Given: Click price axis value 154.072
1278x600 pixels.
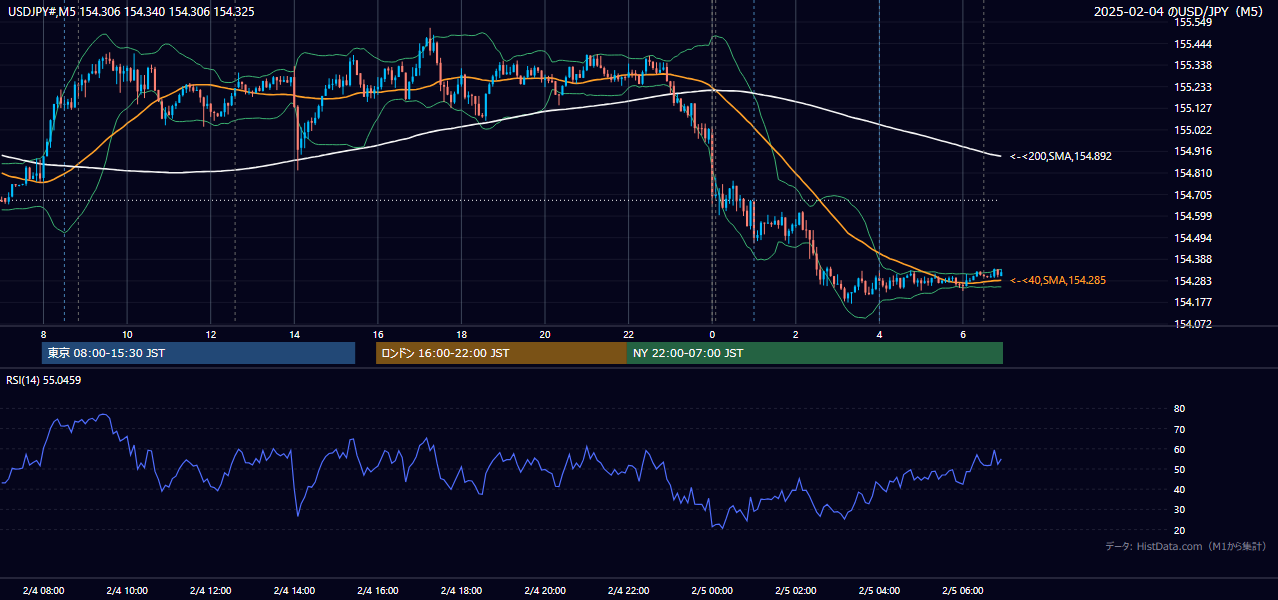Looking at the screenshot, I should tap(1193, 324).
